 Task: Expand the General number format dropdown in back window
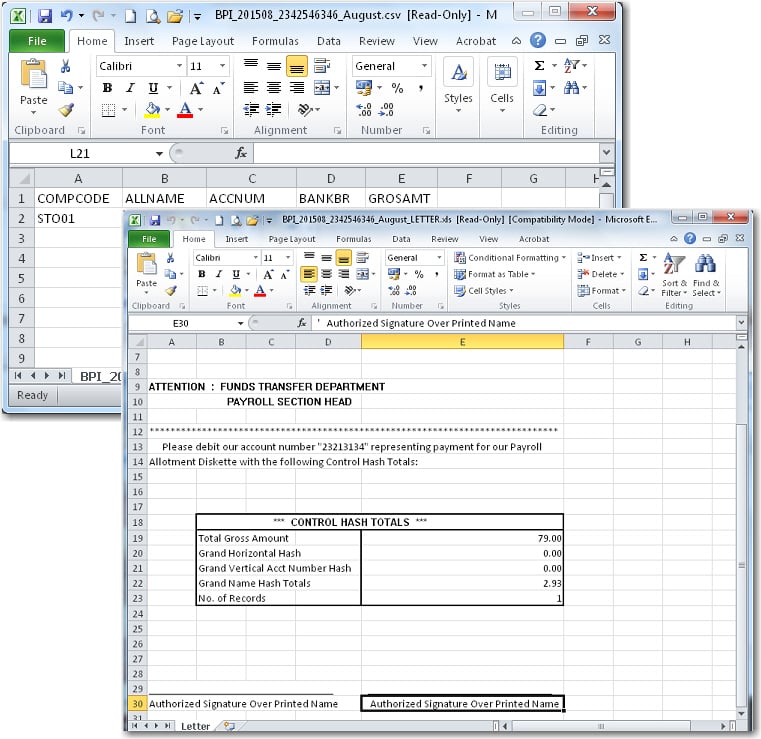point(424,66)
